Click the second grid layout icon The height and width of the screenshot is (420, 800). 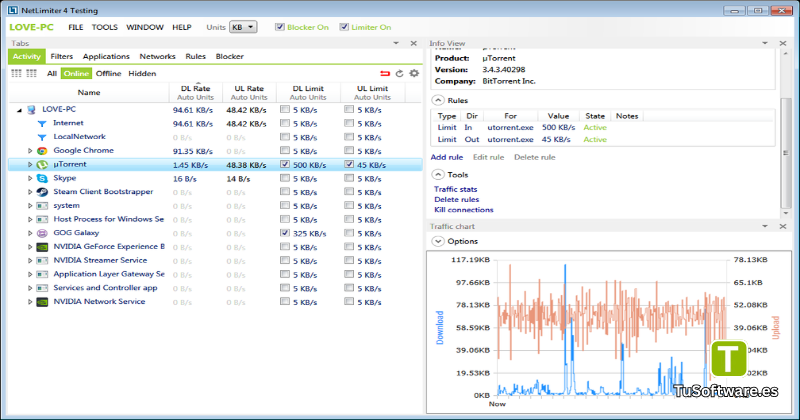point(31,73)
